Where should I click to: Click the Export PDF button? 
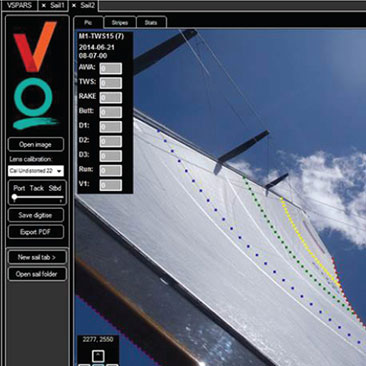click(x=35, y=232)
